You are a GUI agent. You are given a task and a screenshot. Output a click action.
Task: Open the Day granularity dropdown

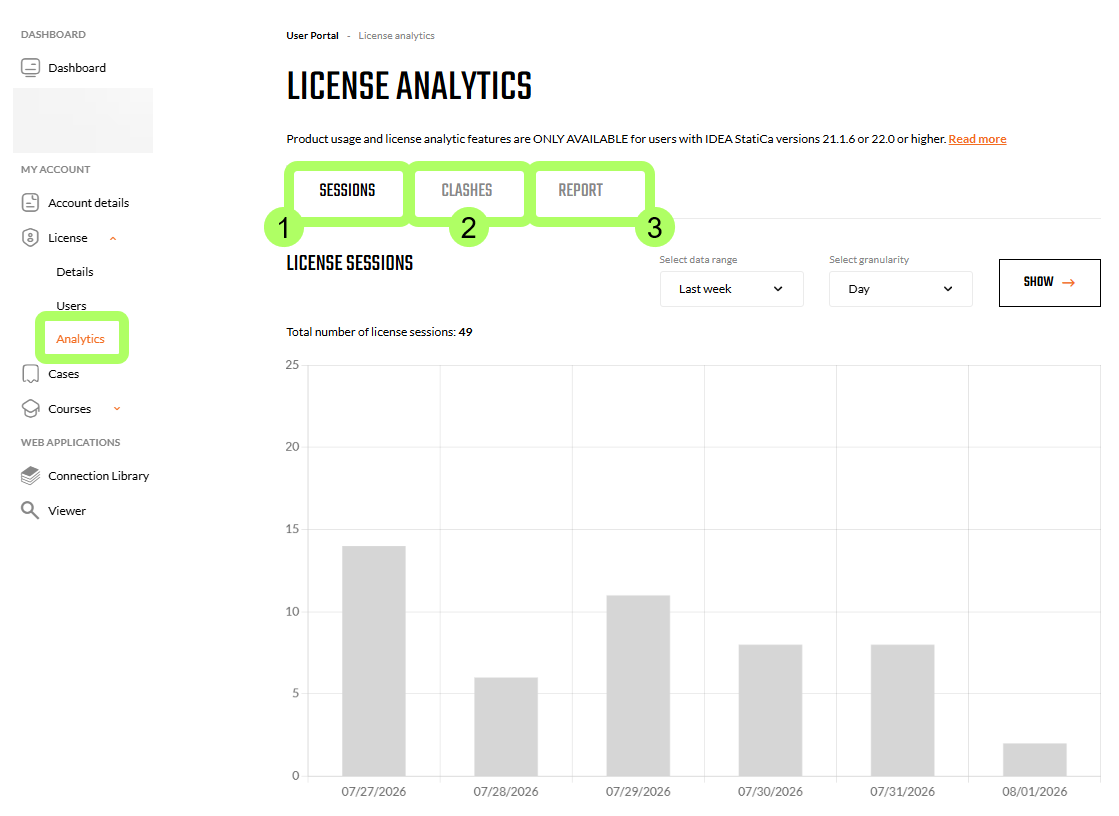[901, 289]
